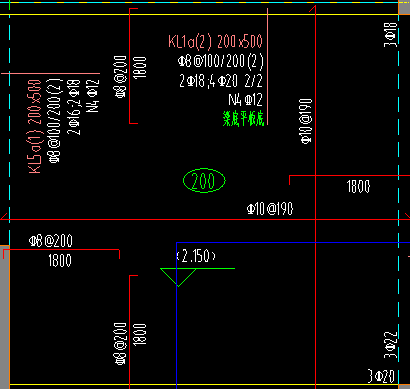The width and height of the screenshot is (410, 389).
Task: Click the 1800 dimension below Φ8@200 at left
Action: [60, 260]
